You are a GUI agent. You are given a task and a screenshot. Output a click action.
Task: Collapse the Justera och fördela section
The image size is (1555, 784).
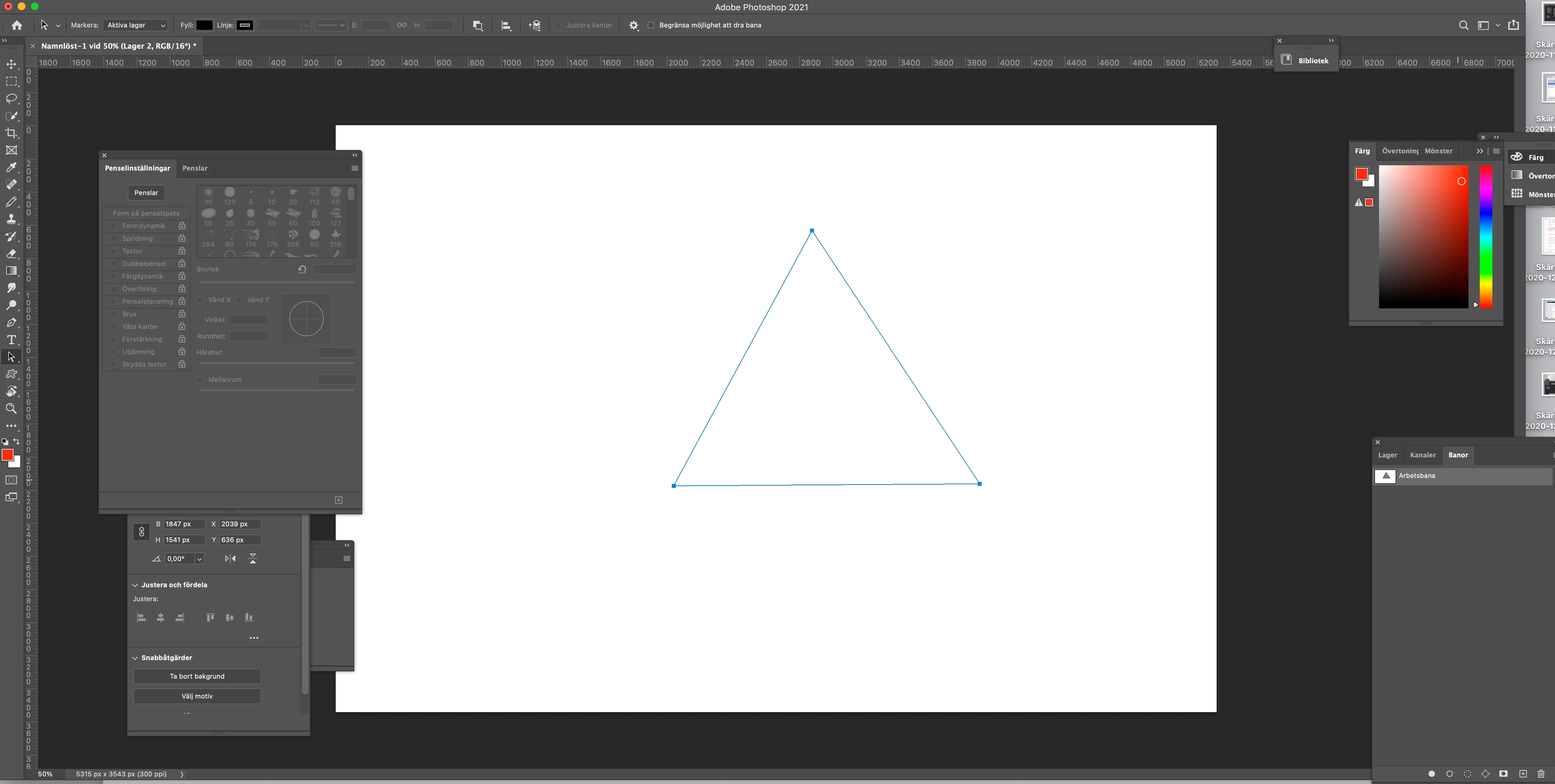135,585
